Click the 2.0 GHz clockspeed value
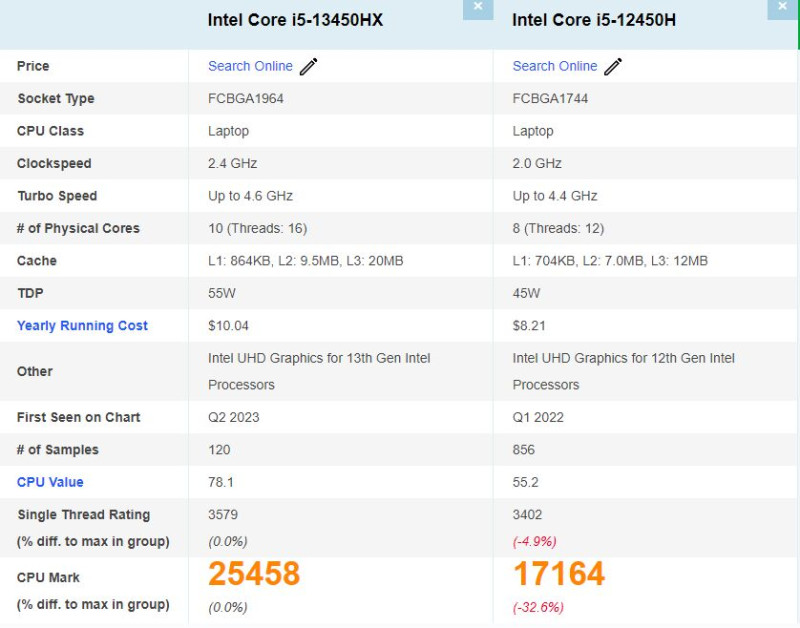The image size is (800, 628). click(x=537, y=163)
